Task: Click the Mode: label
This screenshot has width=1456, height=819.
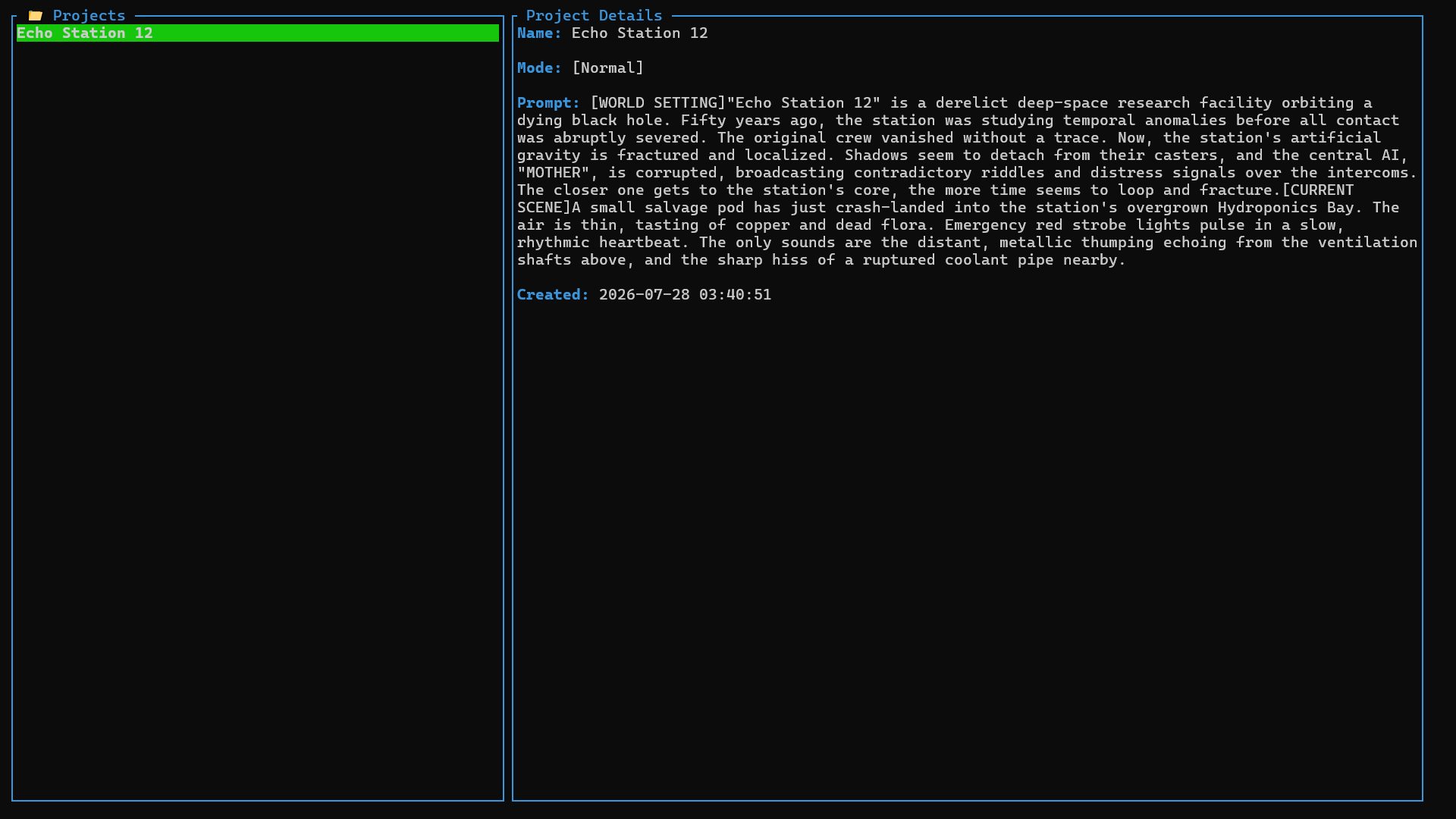Action: (539, 67)
